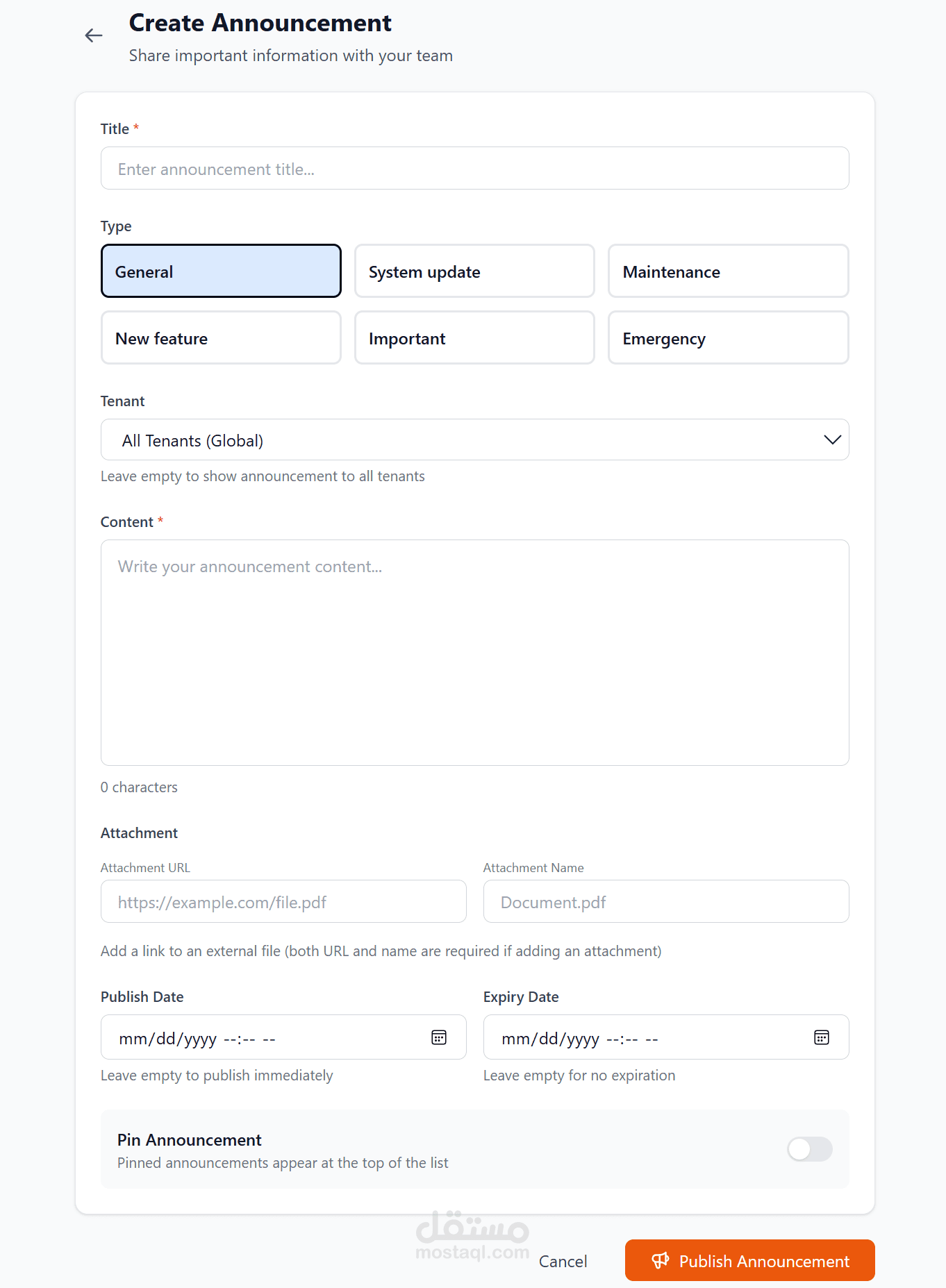The height and width of the screenshot is (1288, 946).
Task: Open the Publish Date calendar picker
Action: [439, 1037]
